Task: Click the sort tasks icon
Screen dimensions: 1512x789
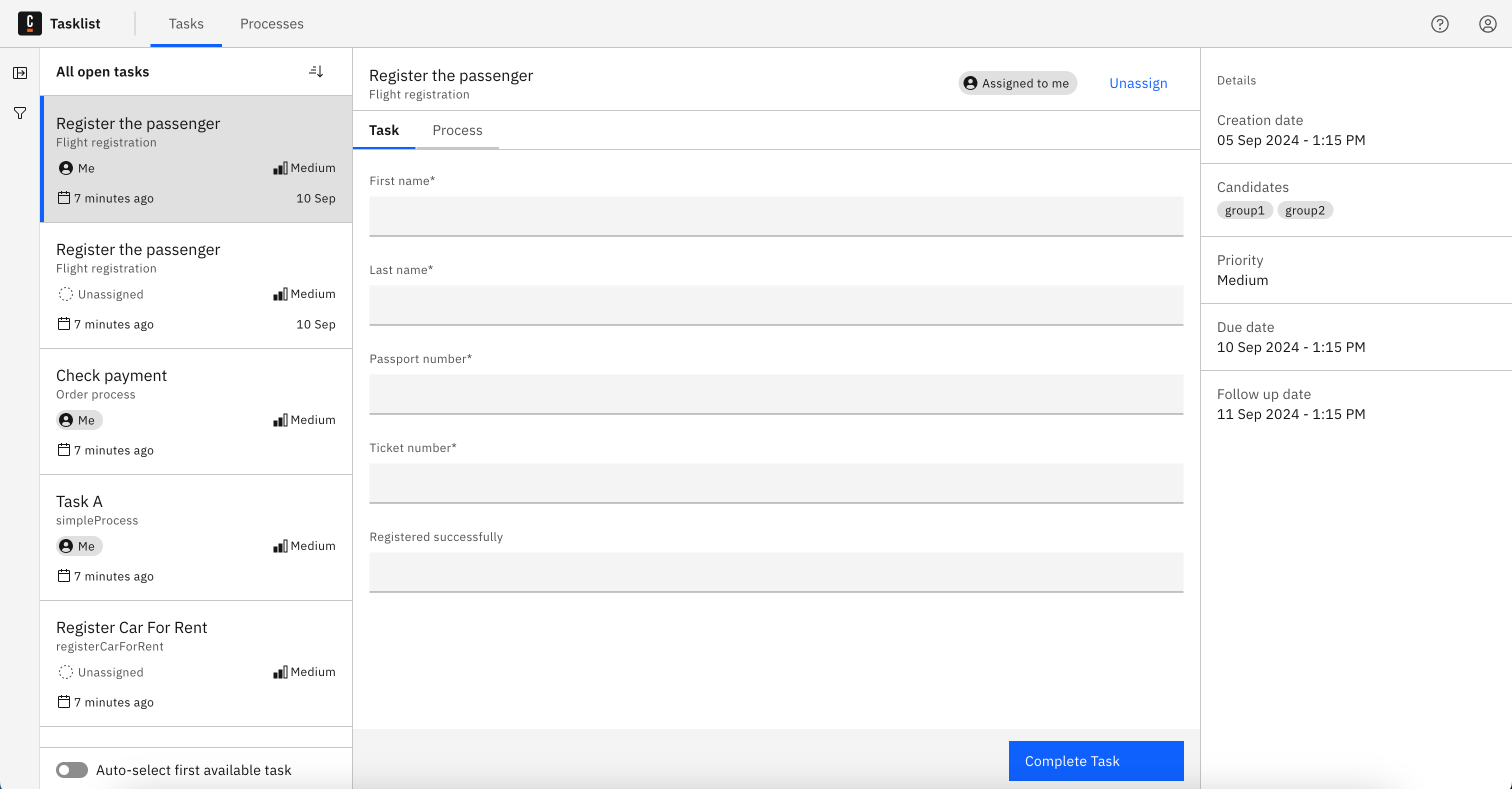Action: (x=316, y=71)
